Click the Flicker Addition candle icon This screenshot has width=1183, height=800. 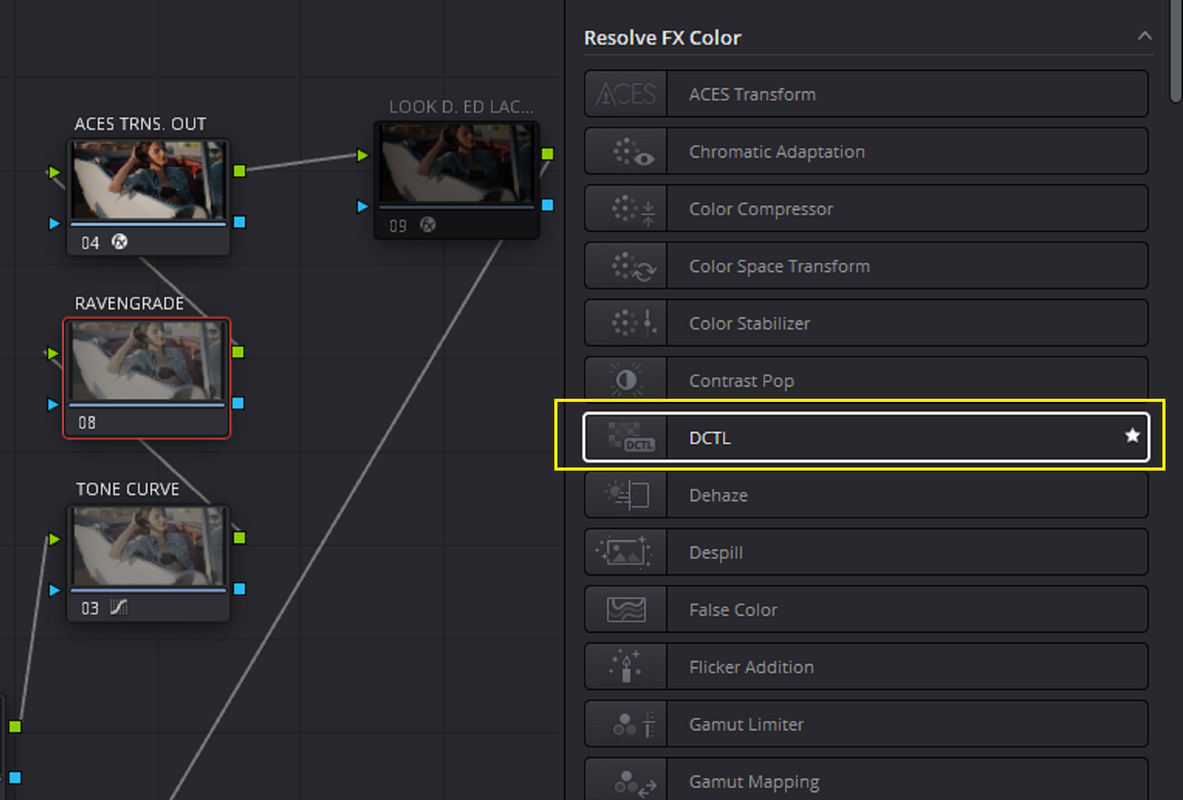pyautogui.click(x=625, y=666)
